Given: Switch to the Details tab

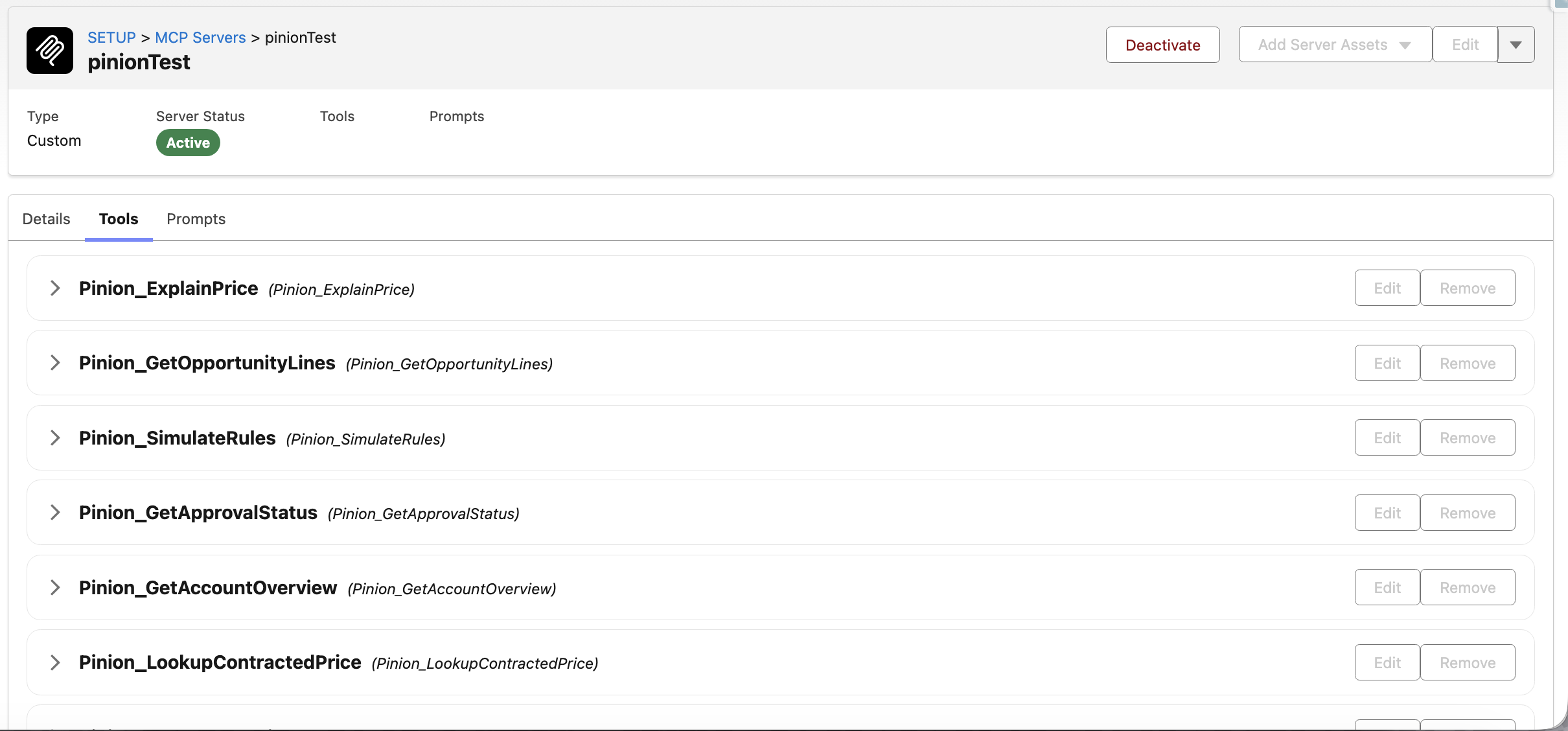Looking at the screenshot, I should pos(46,219).
